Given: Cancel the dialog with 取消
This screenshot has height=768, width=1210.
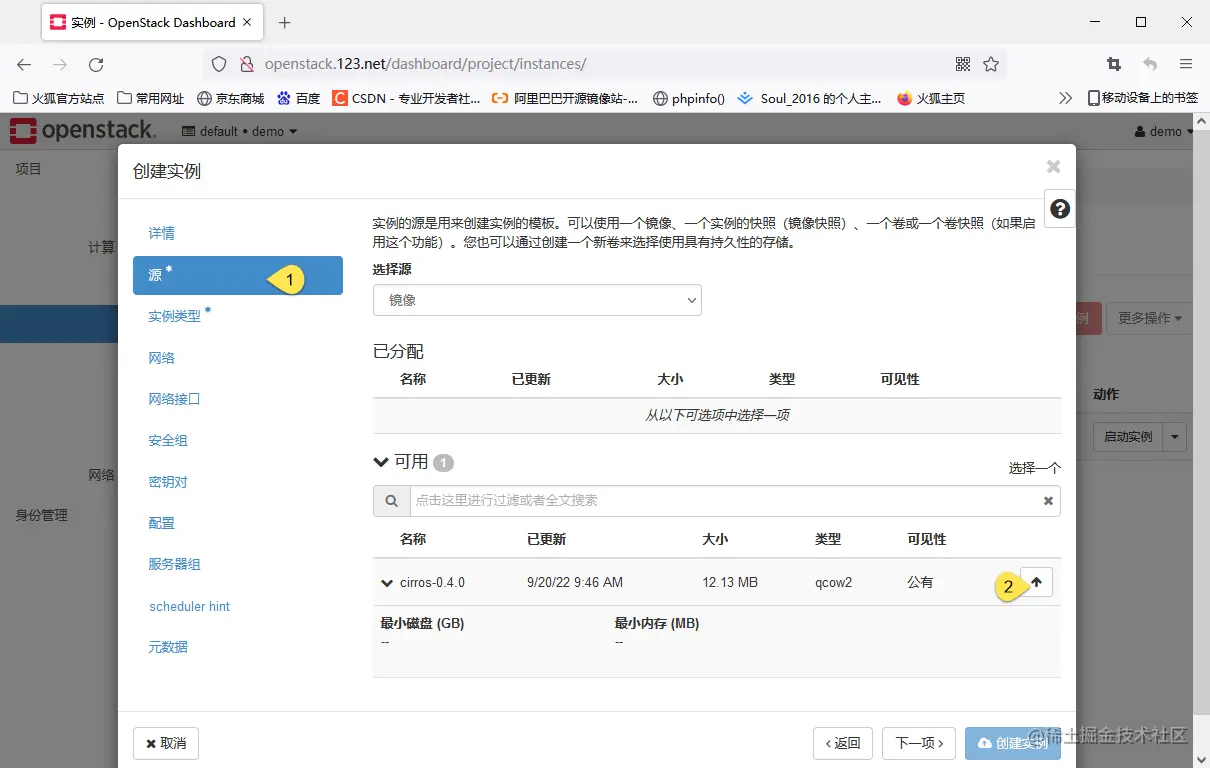Looking at the screenshot, I should (x=165, y=743).
